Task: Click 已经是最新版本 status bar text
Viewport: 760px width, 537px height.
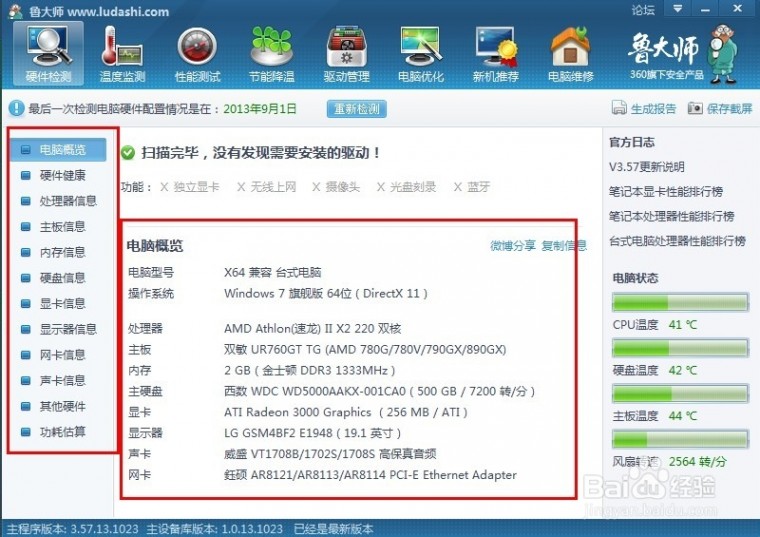Action: point(333,529)
